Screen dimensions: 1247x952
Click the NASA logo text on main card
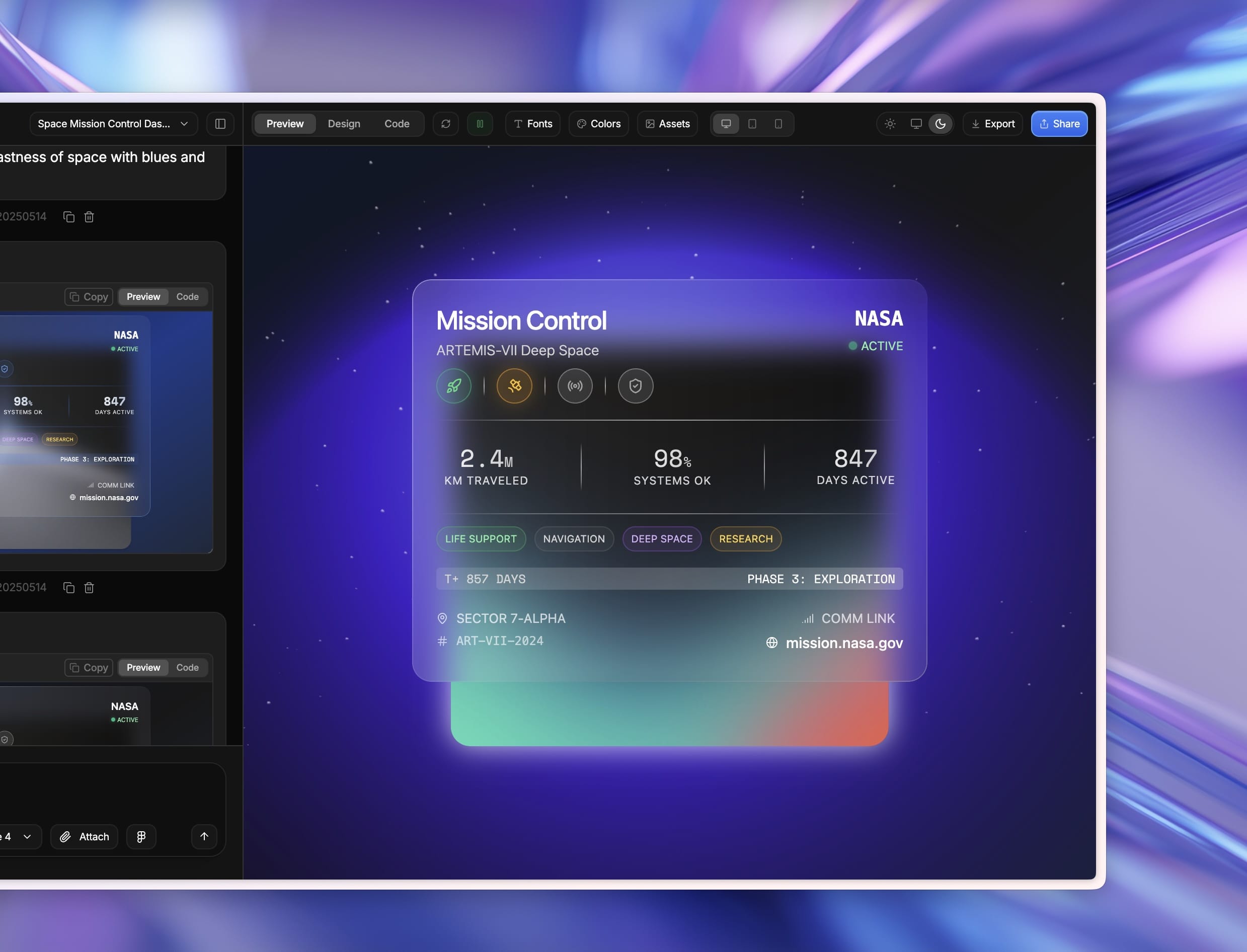click(x=879, y=319)
